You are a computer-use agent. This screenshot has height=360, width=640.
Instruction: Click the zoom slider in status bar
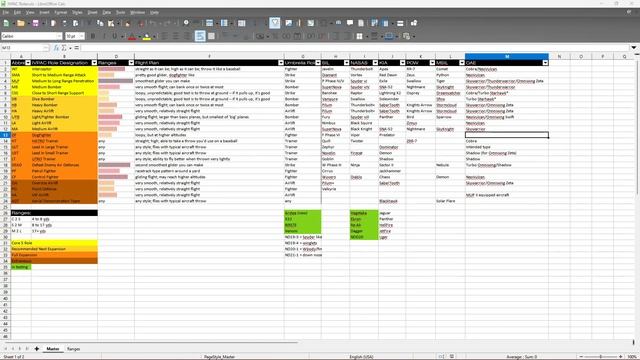pyautogui.click(x=600, y=357)
